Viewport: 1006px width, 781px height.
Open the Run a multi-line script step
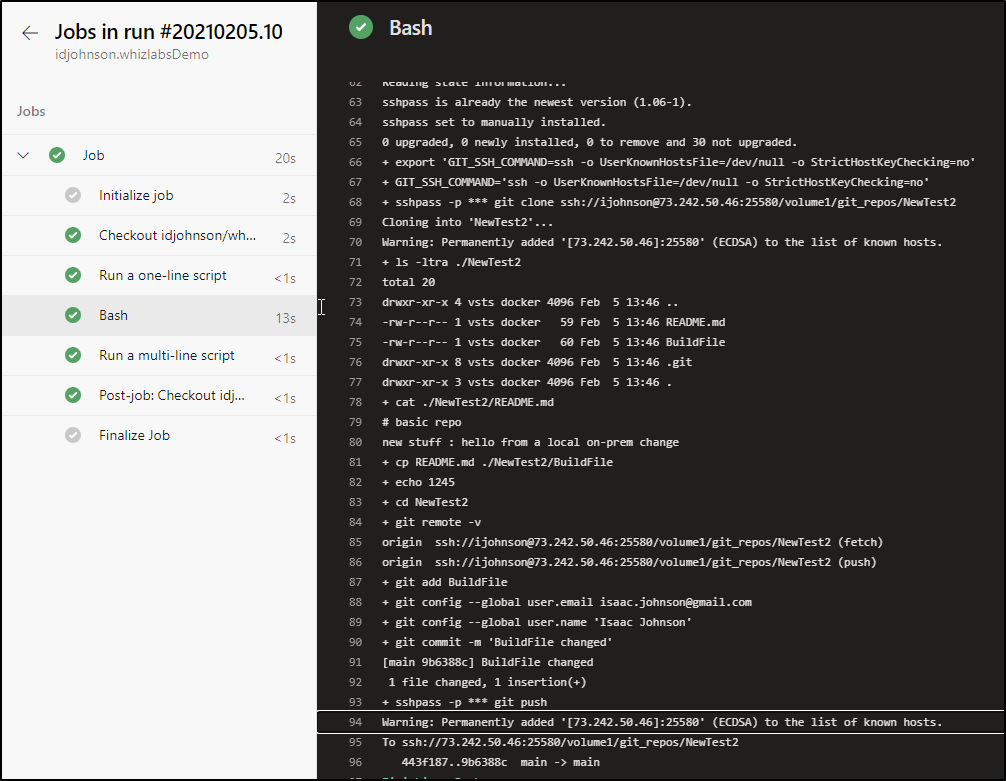tap(166, 354)
